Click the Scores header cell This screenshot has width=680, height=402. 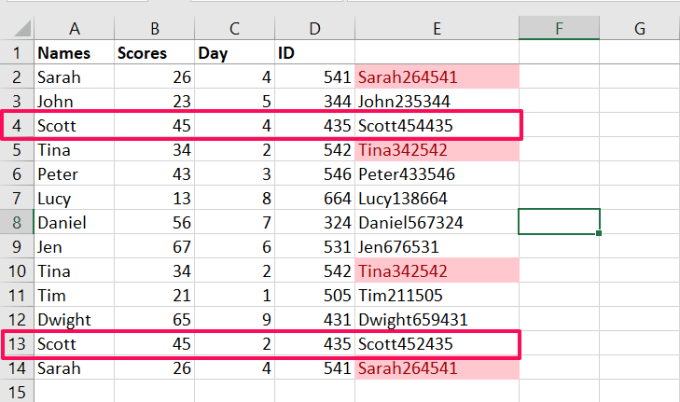pos(154,53)
